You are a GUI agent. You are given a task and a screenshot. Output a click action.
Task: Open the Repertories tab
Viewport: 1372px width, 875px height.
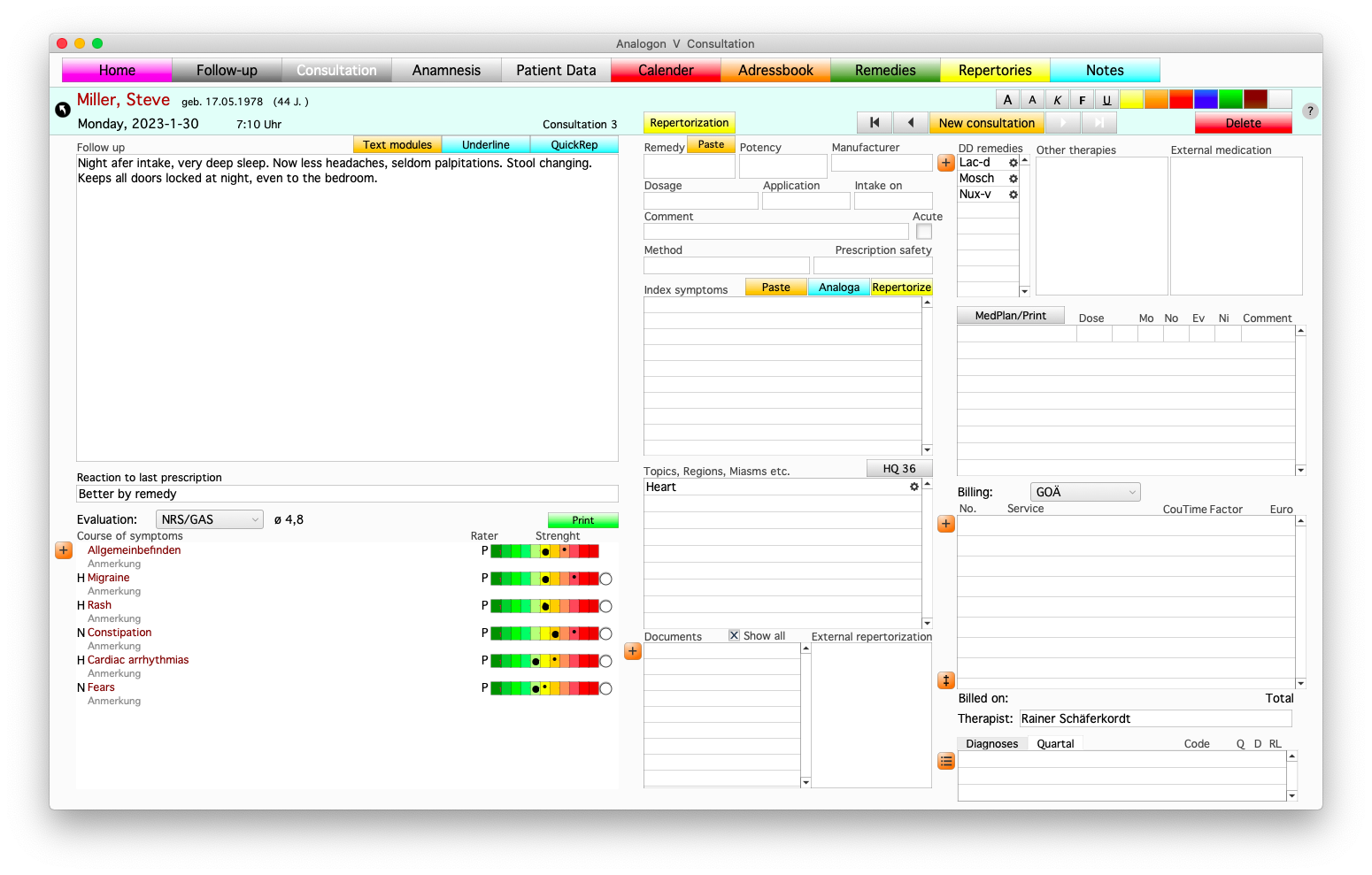995,71
